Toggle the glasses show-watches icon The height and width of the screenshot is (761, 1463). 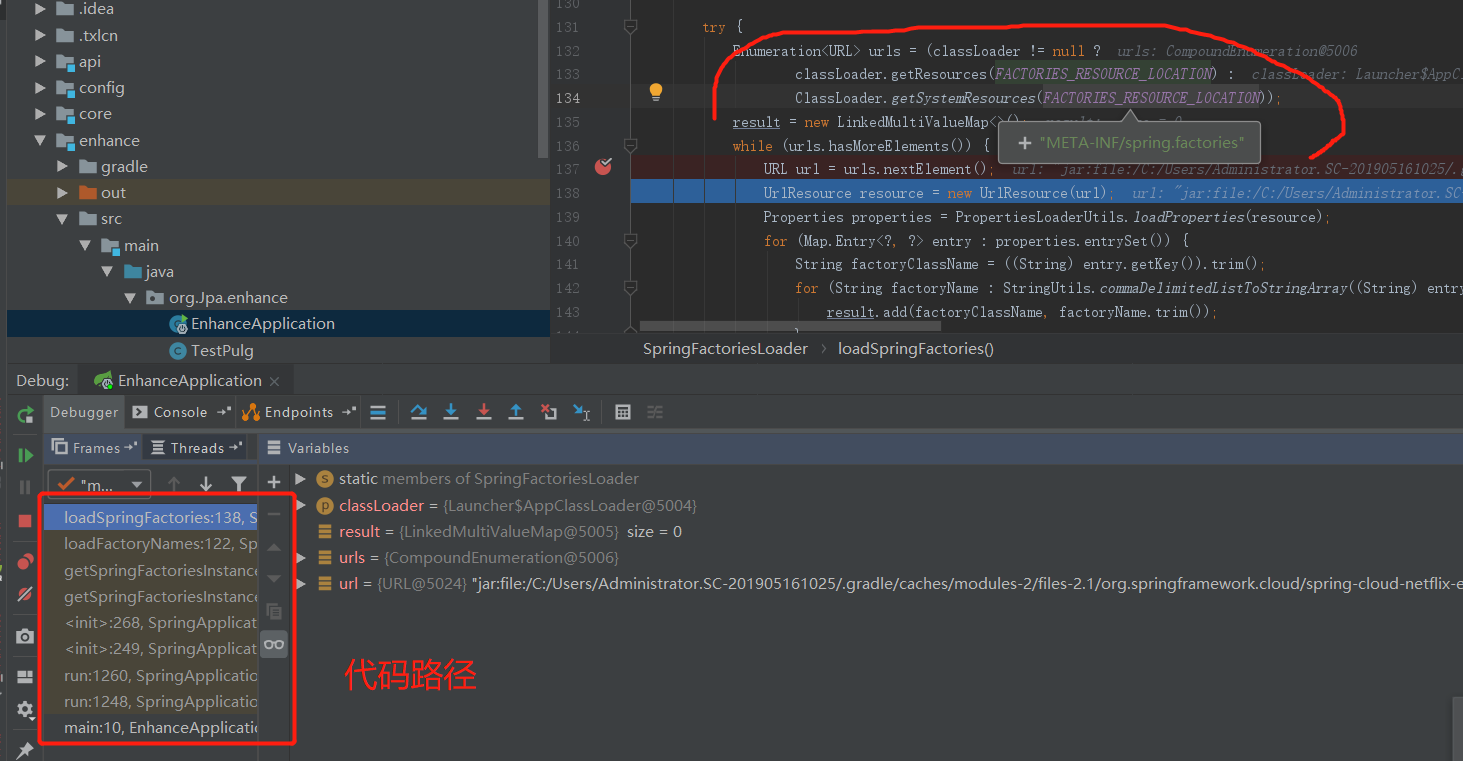point(274,644)
